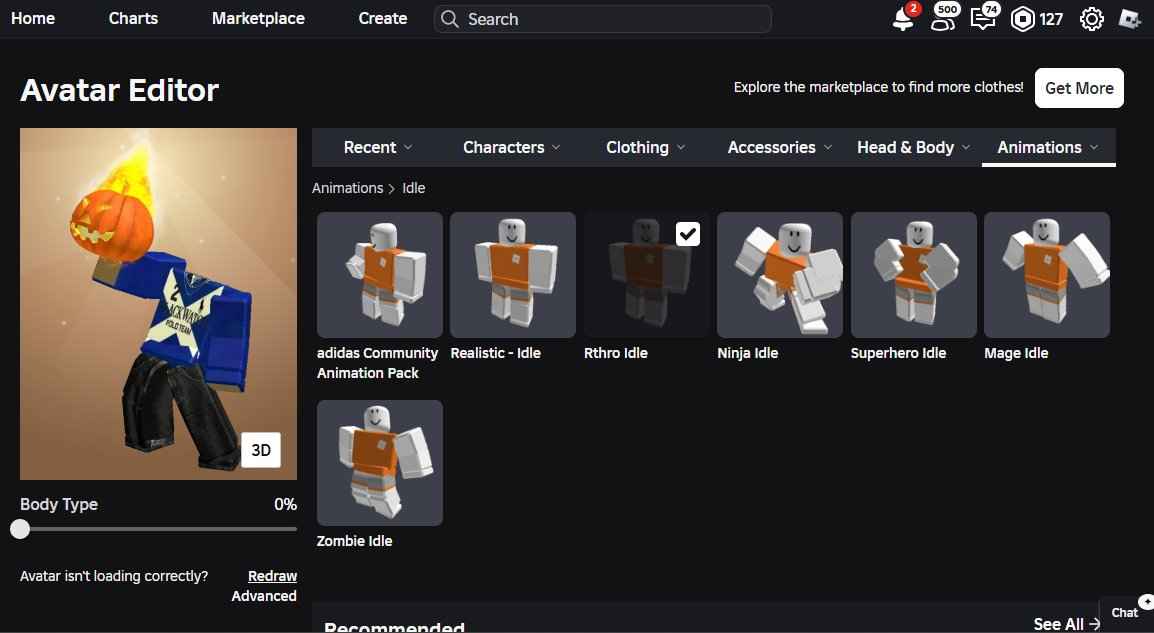View your 500 friends list

(x=941, y=18)
